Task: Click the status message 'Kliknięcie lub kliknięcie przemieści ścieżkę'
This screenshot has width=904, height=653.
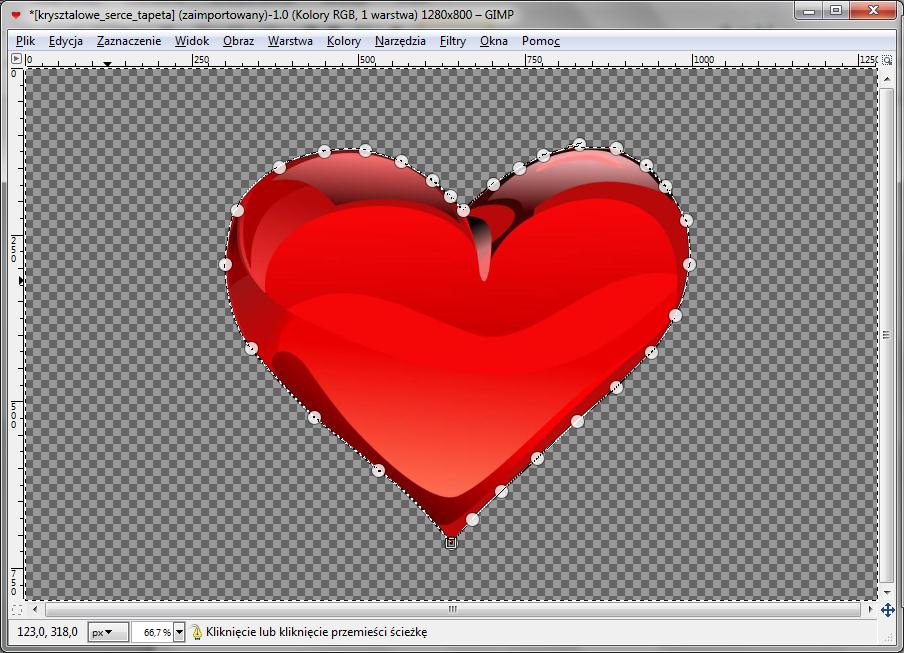Action: 317,632
